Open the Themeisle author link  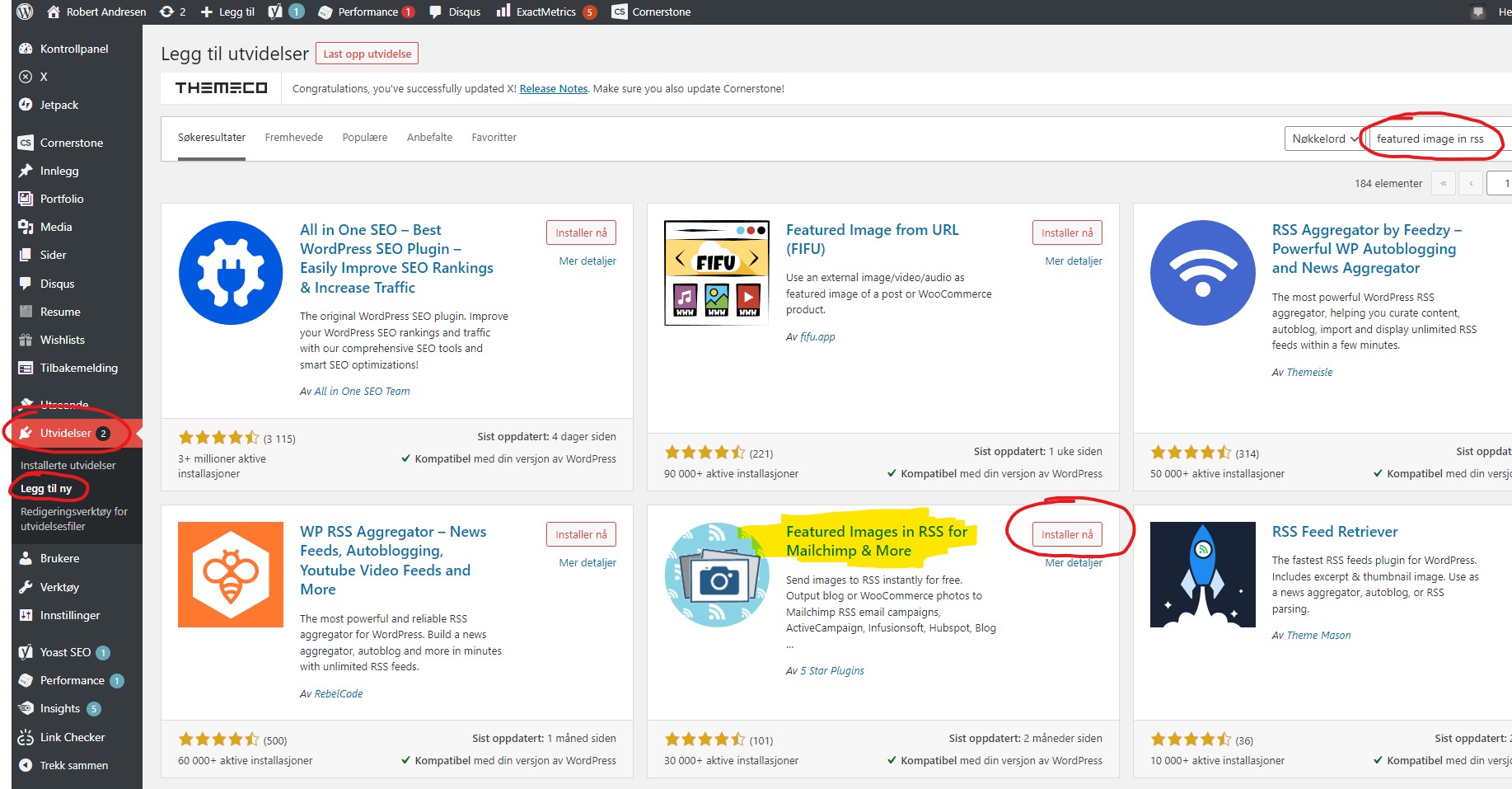[1309, 372]
